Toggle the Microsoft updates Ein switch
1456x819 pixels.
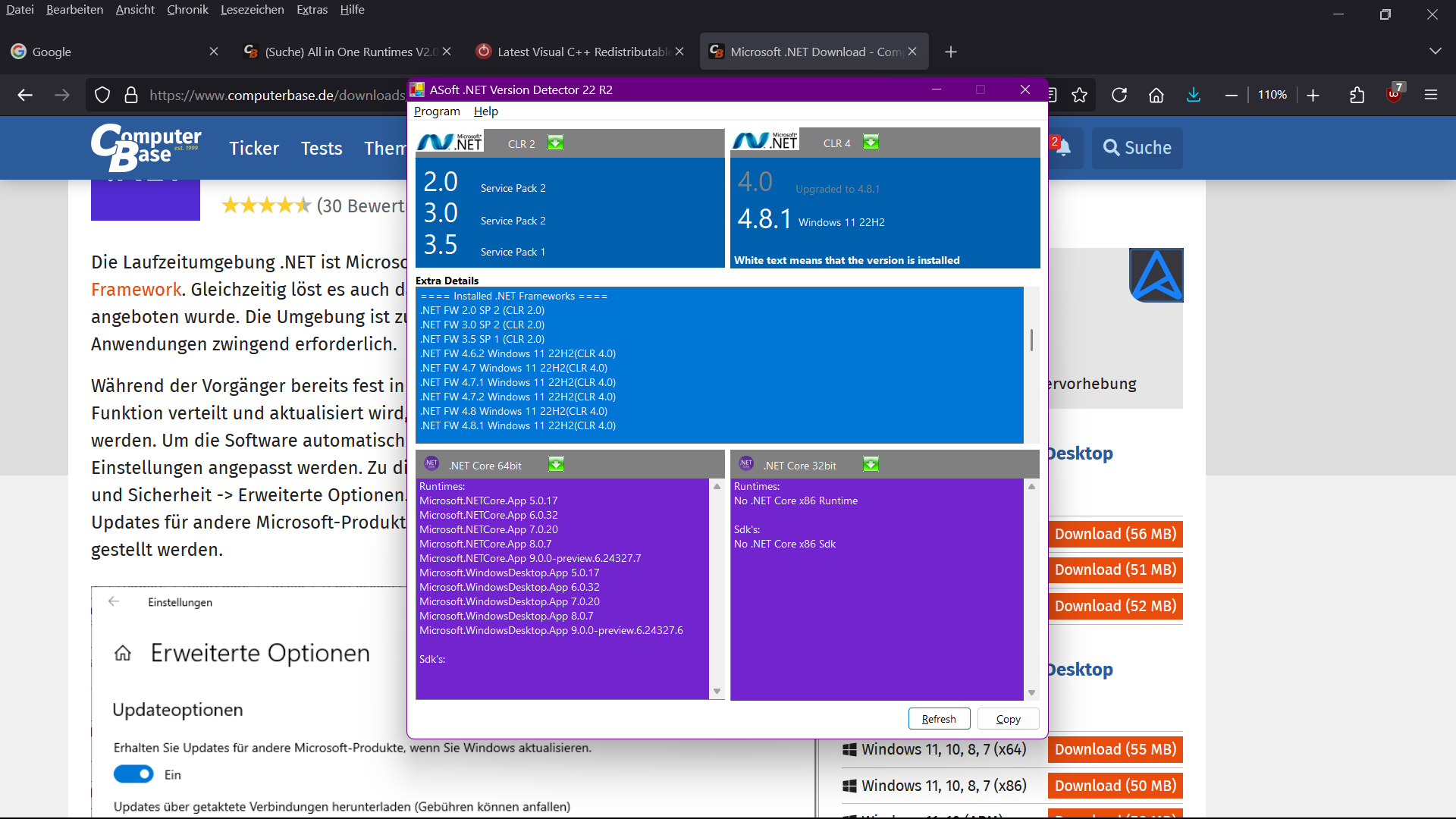pos(133,774)
